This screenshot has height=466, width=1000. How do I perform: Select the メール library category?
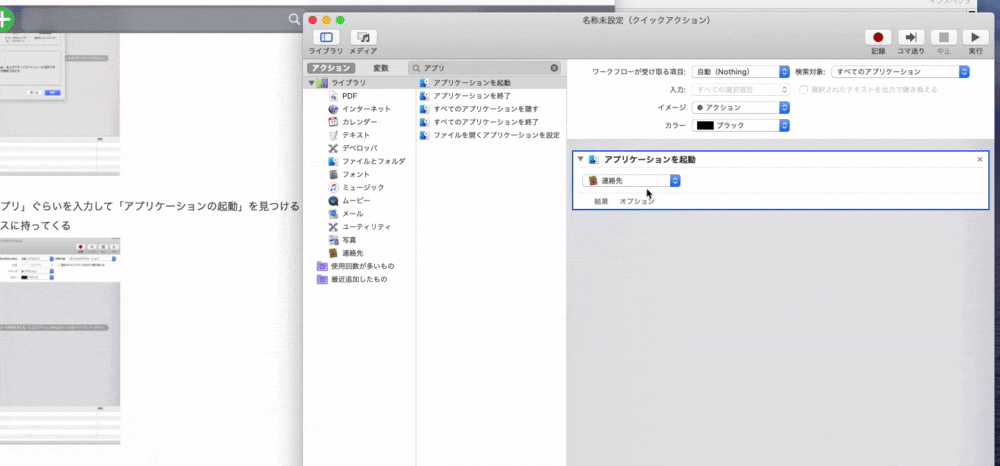pos(345,214)
